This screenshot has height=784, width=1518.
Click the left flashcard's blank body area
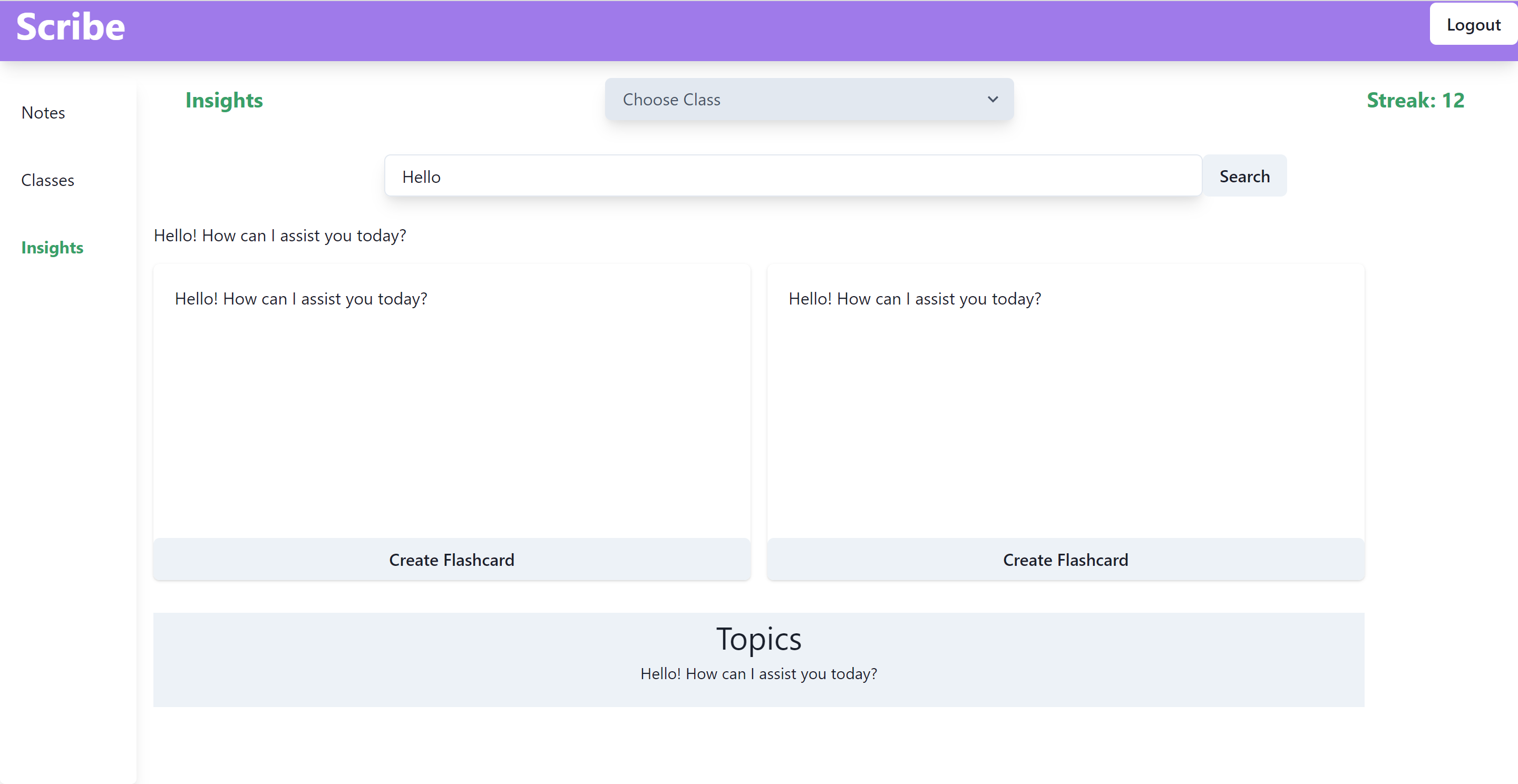click(451, 424)
